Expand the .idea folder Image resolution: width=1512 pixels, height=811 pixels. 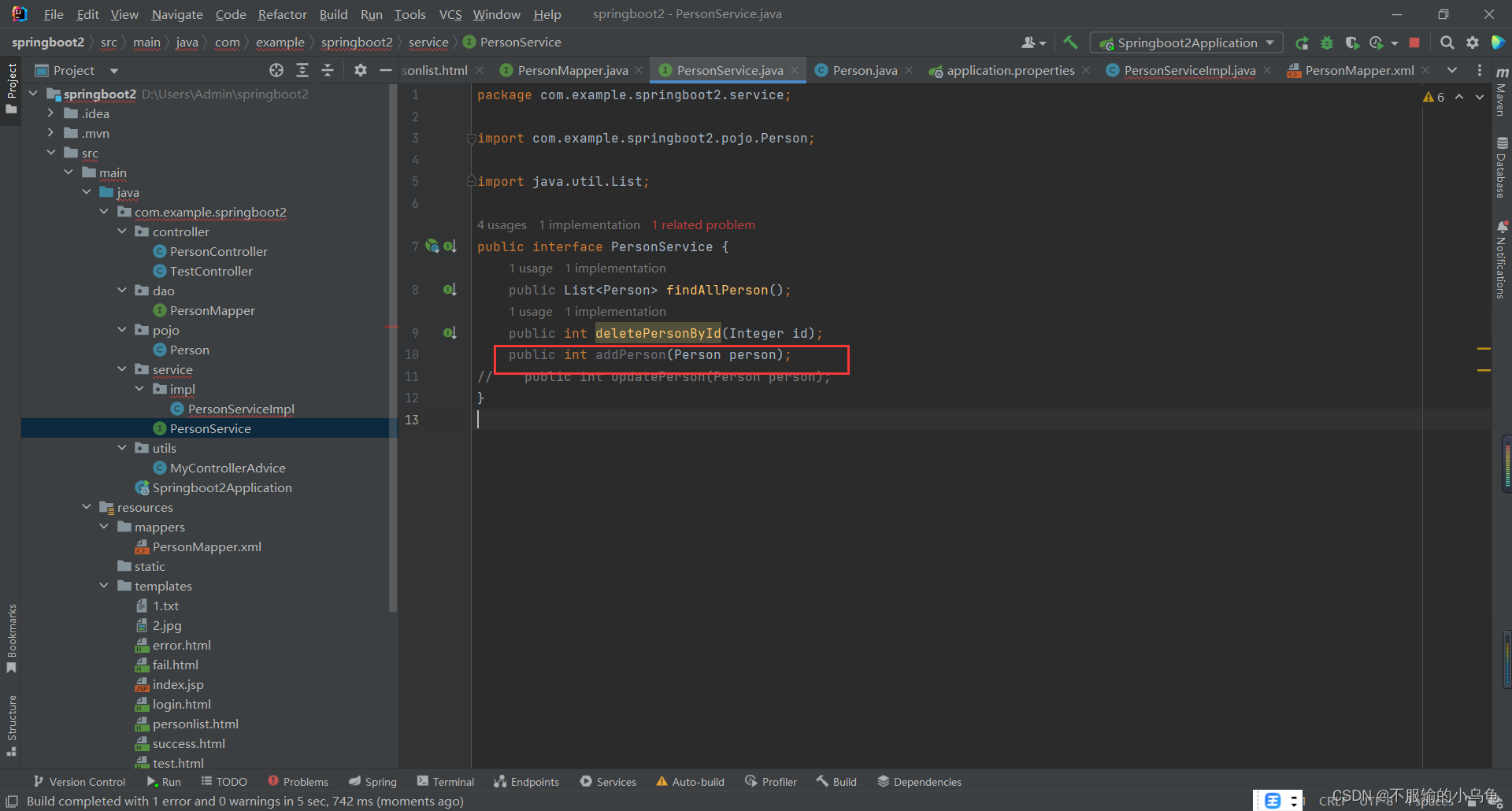coord(50,113)
